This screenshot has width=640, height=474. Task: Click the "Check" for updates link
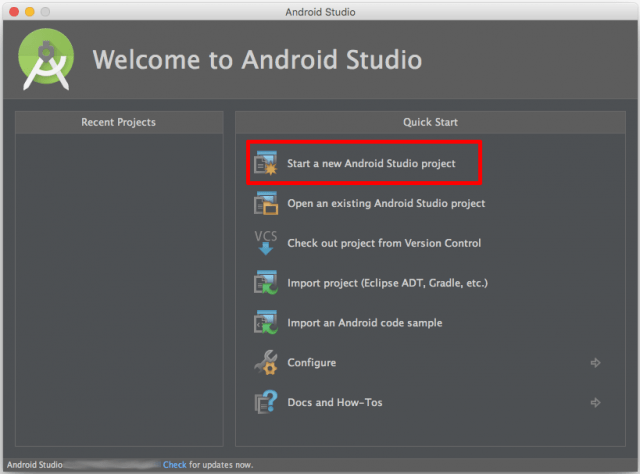pyautogui.click(x=175, y=465)
